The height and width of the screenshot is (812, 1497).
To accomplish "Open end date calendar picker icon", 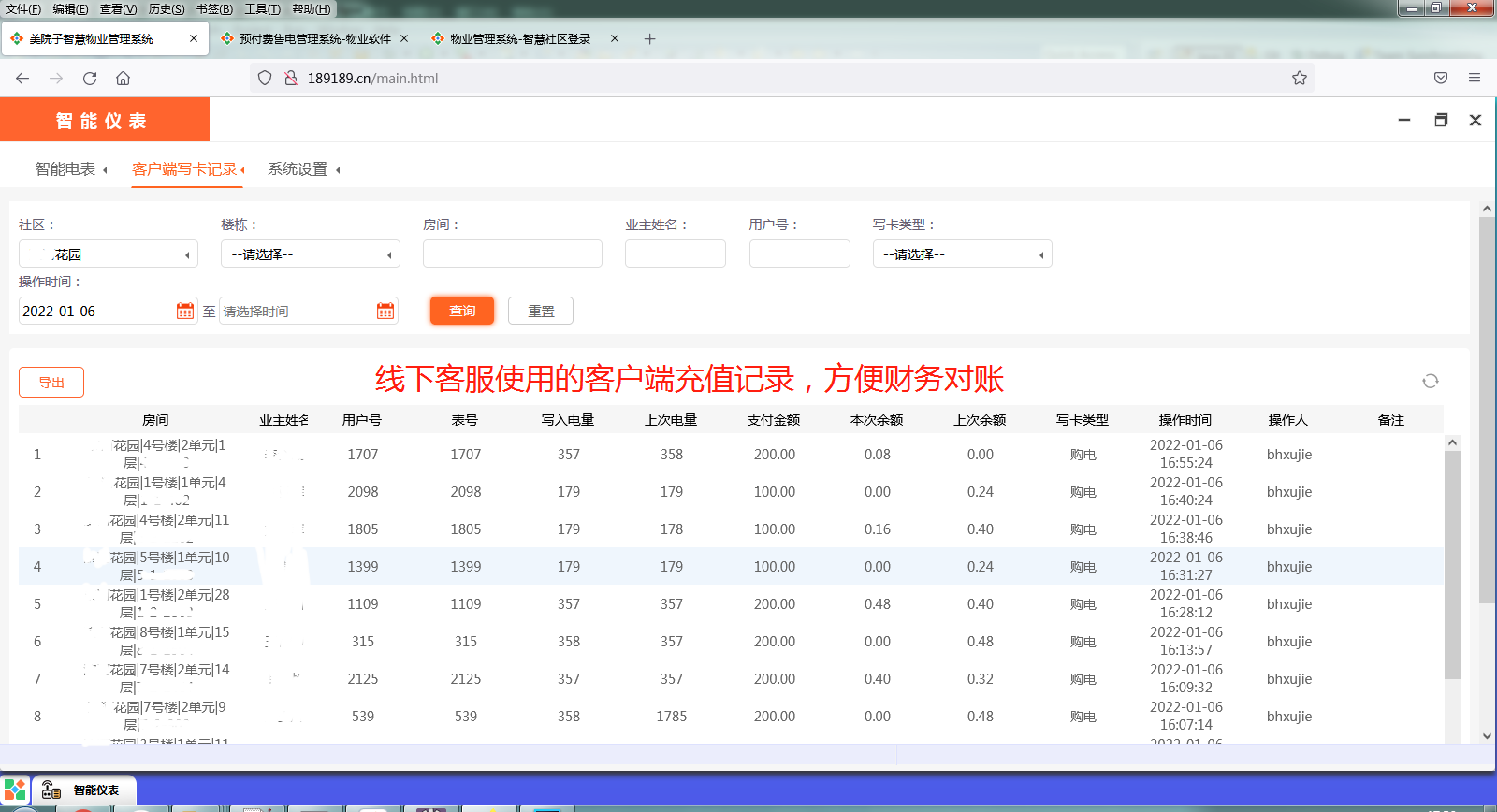I will (385, 312).
